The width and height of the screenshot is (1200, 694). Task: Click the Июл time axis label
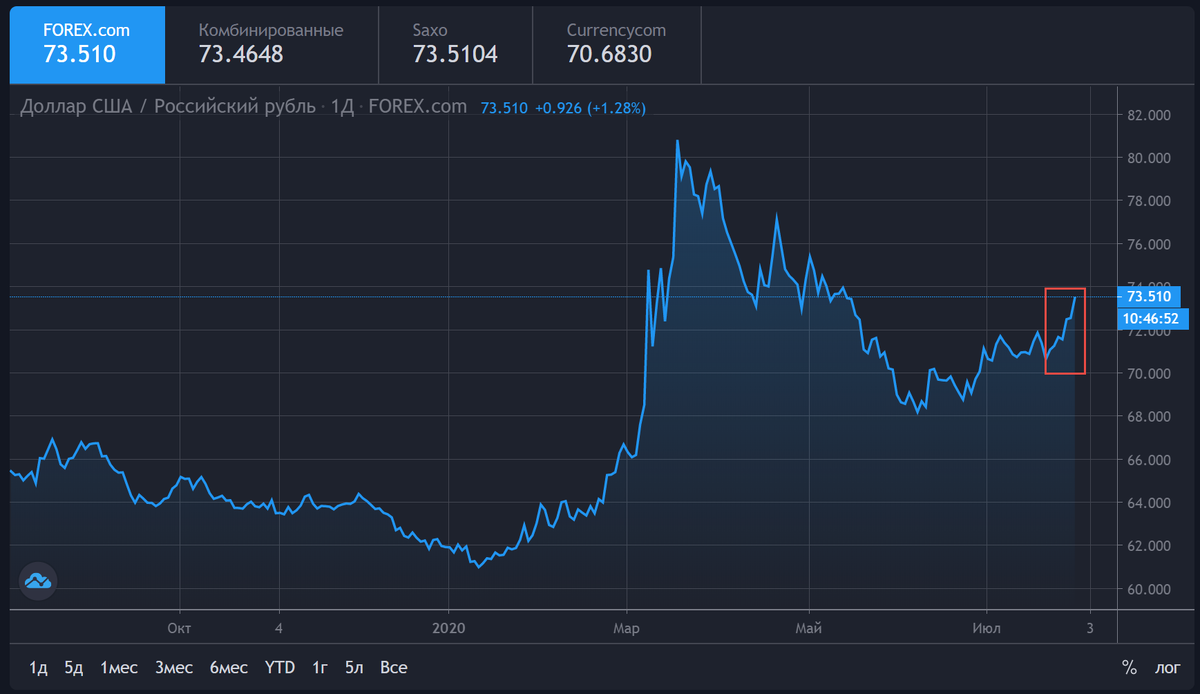click(986, 627)
